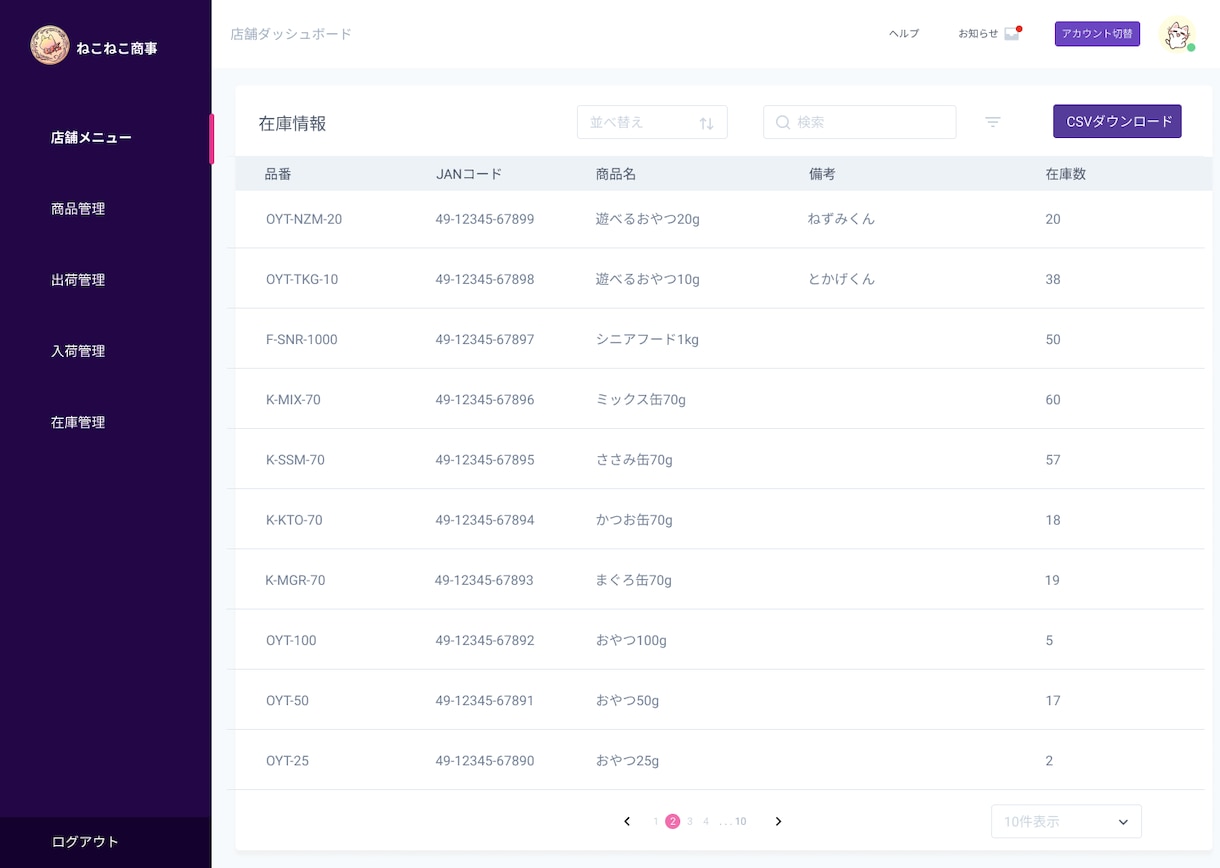Click the F-SNR-1000 item number cell
This screenshot has height=868, width=1220.
pos(302,340)
